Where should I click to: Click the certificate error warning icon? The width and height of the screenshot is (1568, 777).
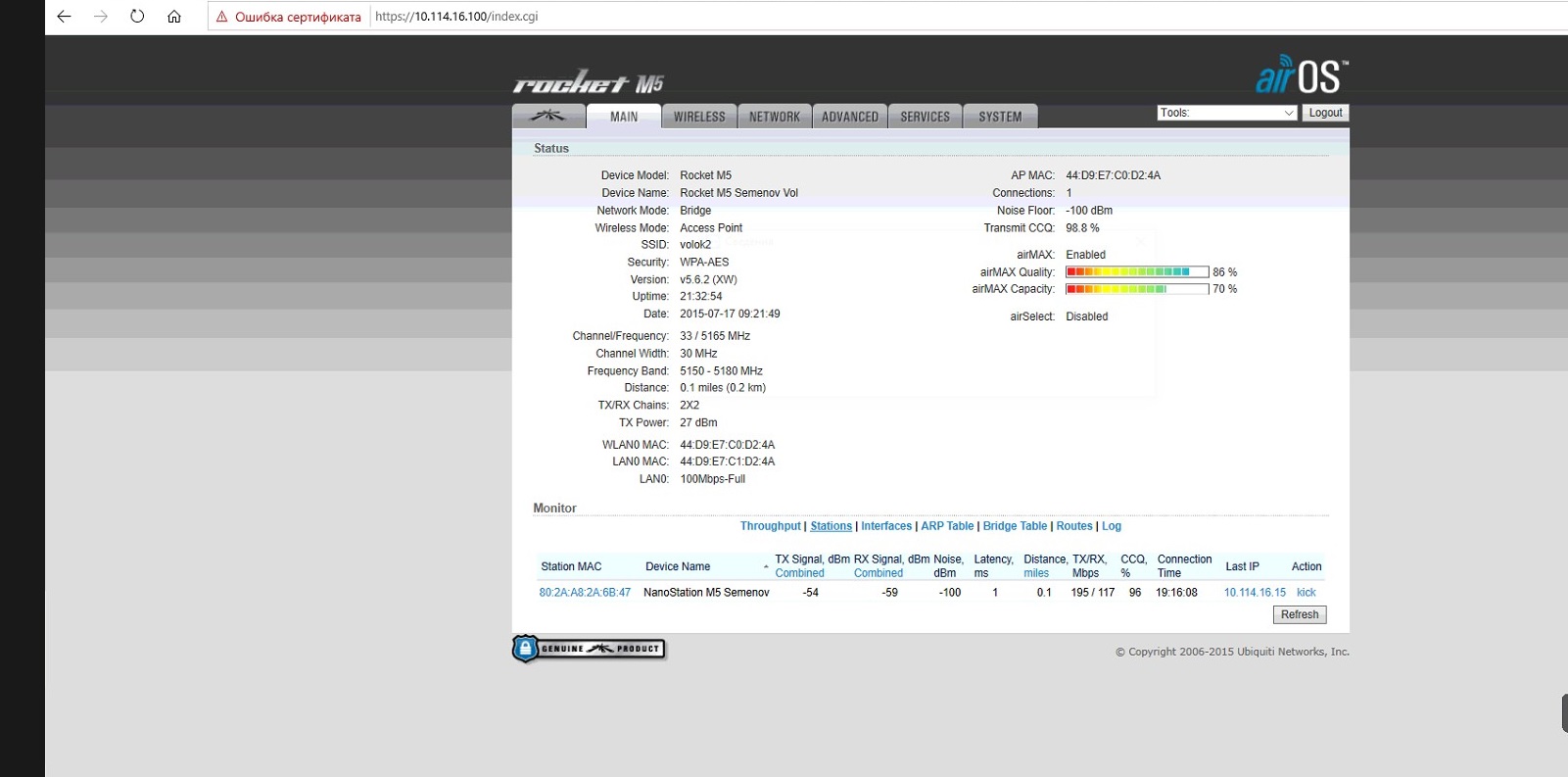click(222, 17)
